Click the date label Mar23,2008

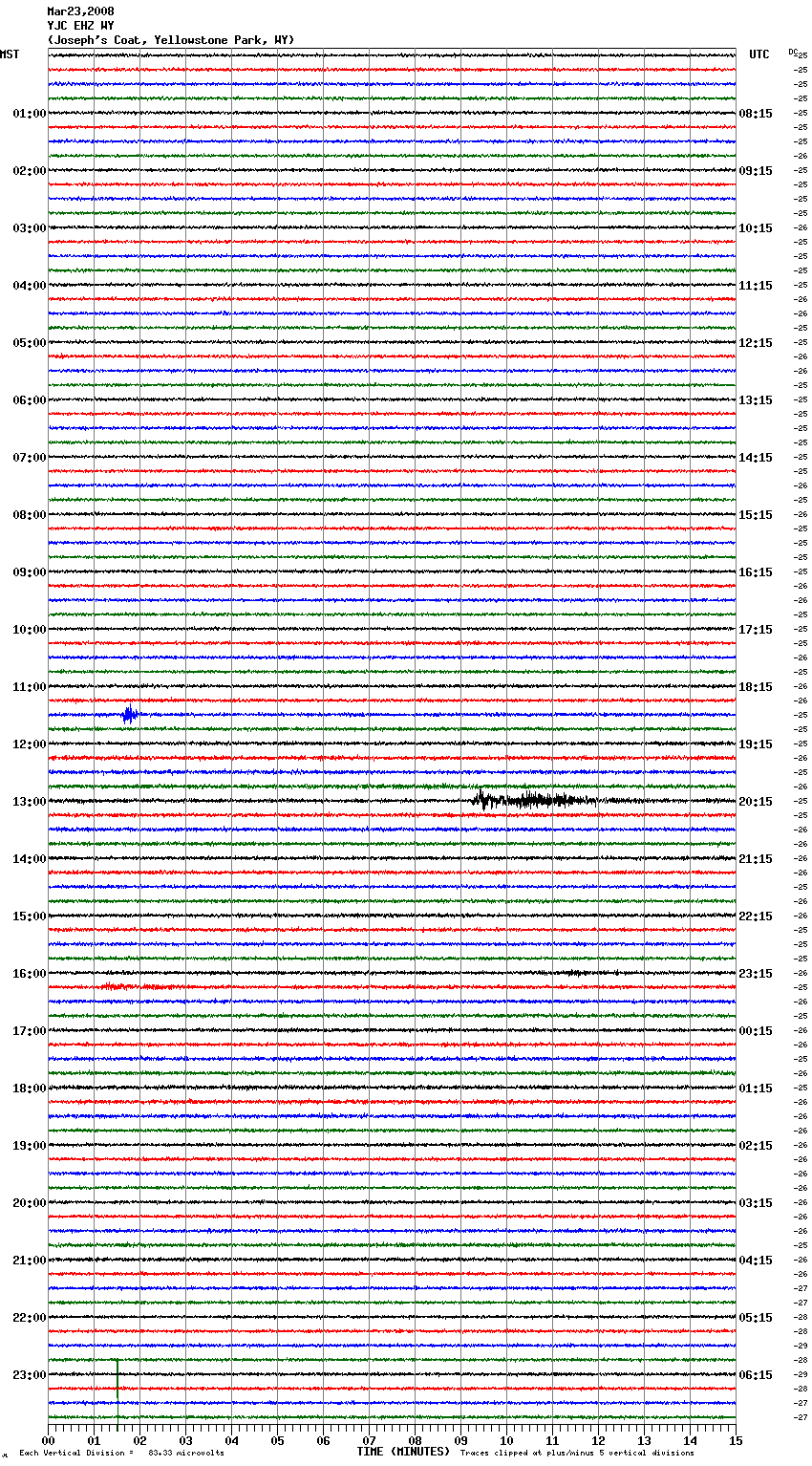(x=80, y=11)
